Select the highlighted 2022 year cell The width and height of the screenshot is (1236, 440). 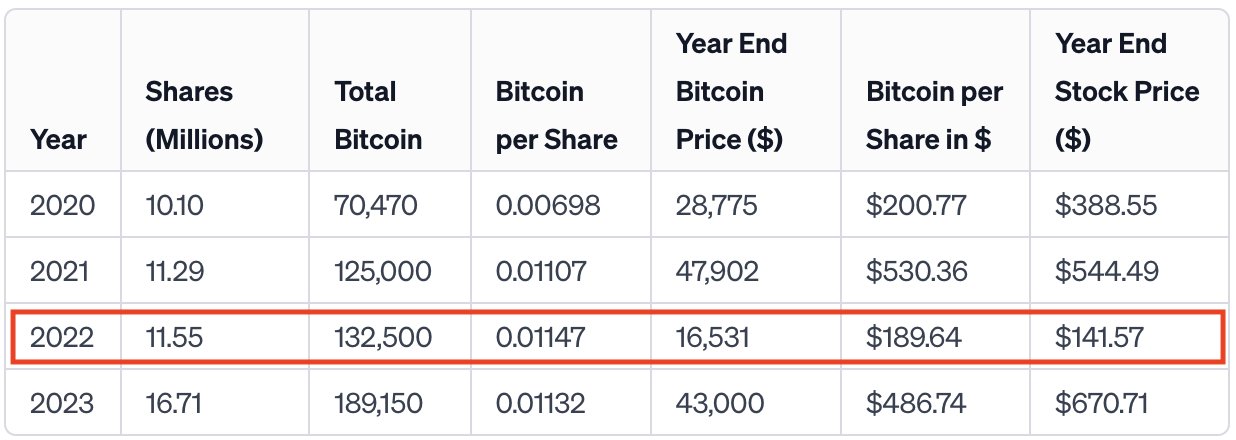[x=62, y=337]
